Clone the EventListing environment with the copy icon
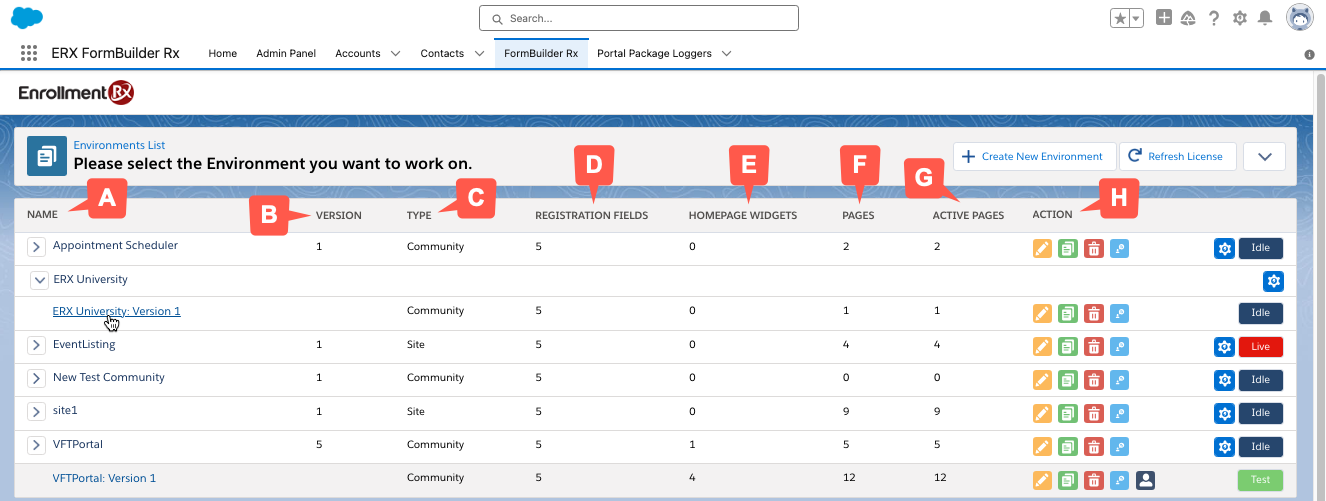 pyautogui.click(x=1068, y=347)
